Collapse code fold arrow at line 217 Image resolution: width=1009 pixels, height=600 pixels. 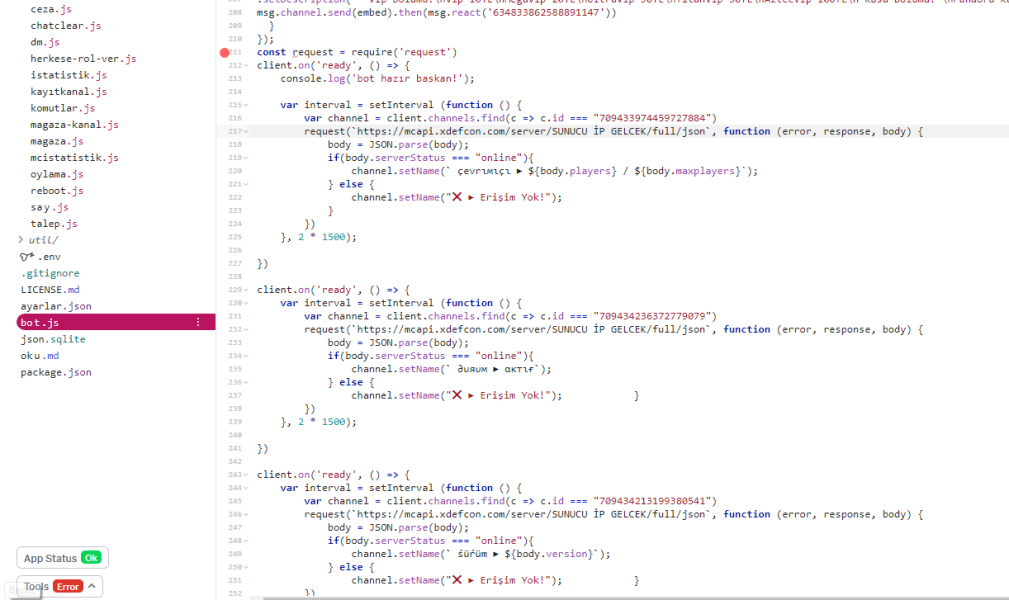click(x=246, y=131)
